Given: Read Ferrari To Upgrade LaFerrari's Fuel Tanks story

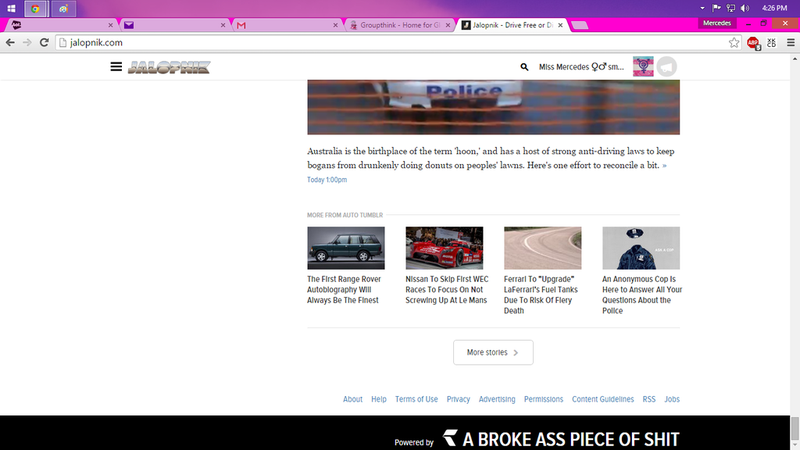Looking at the screenshot, I should tap(541, 295).
